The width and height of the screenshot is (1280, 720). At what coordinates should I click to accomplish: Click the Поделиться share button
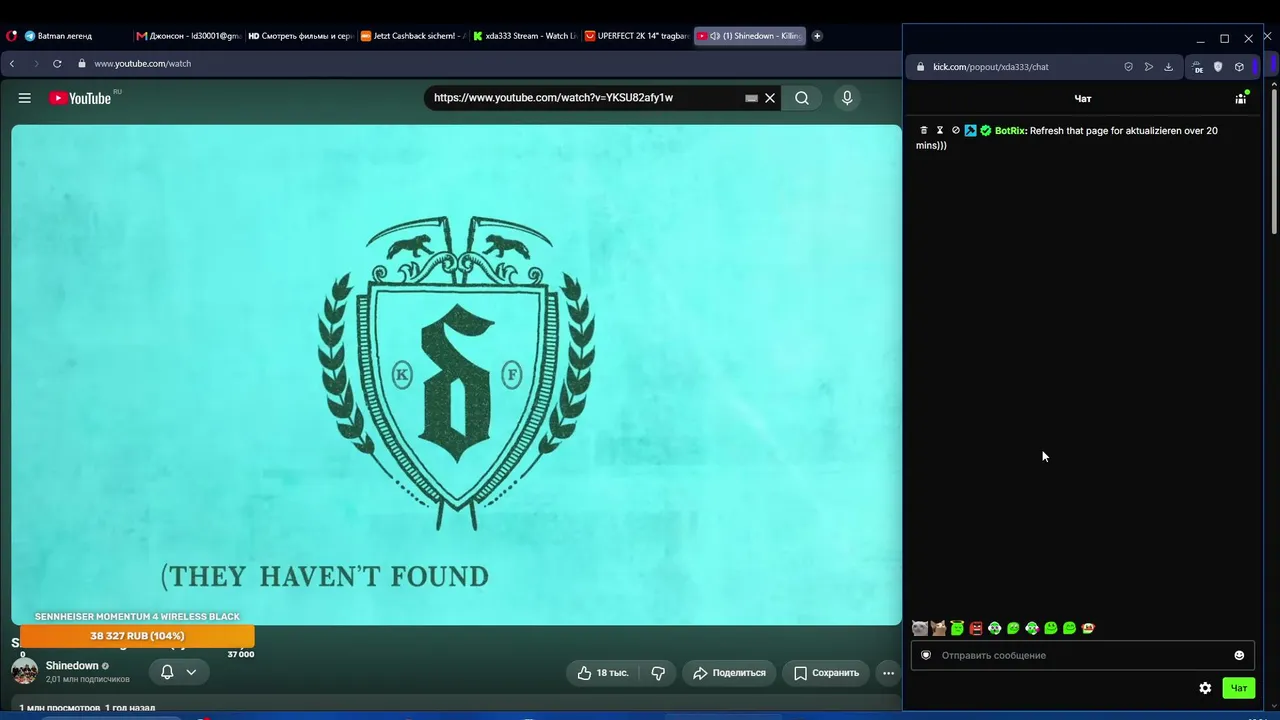point(729,673)
